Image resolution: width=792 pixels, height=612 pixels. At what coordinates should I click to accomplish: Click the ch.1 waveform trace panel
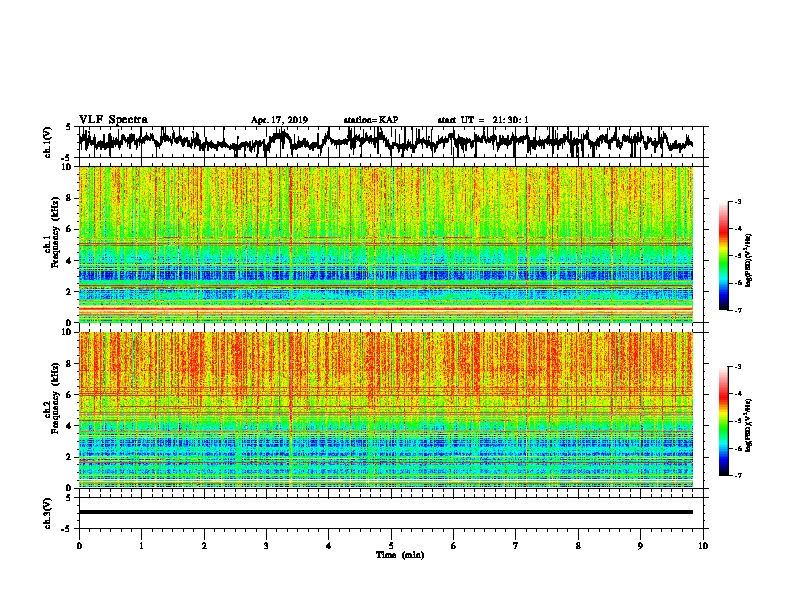(391, 142)
